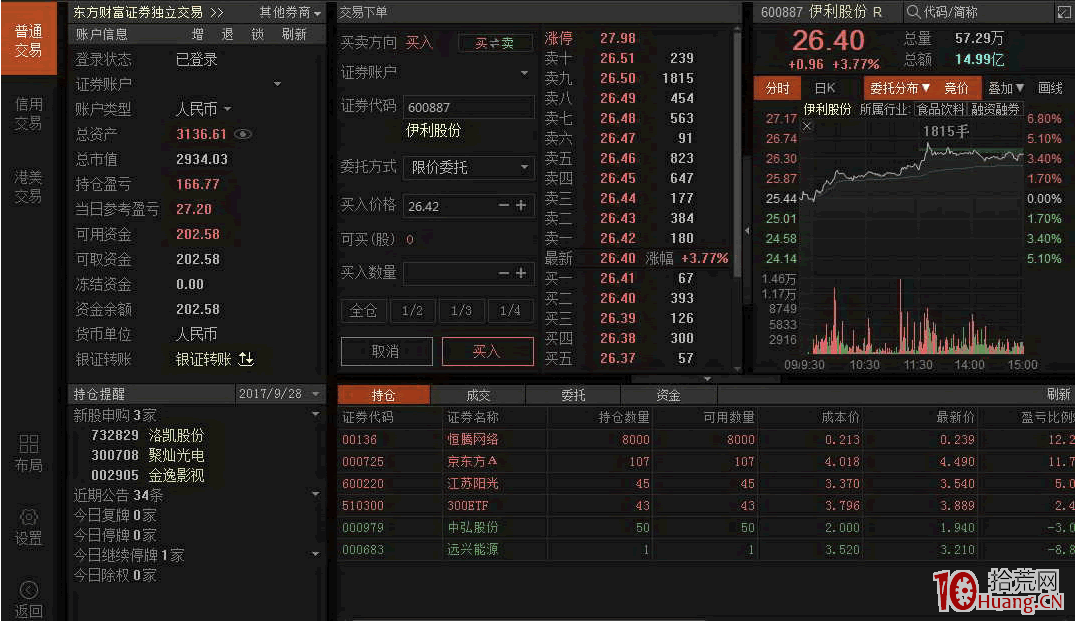Select the 日K chart tab
The height and width of the screenshot is (621, 1076).
tap(825, 89)
